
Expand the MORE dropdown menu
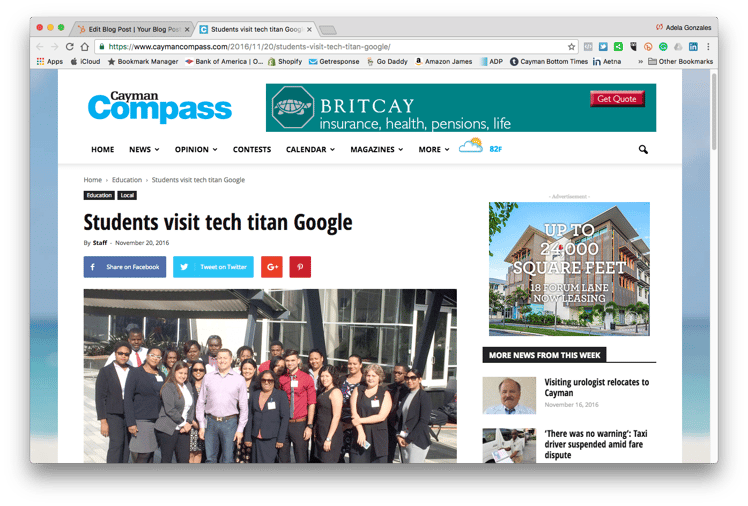[x=434, y=150]
